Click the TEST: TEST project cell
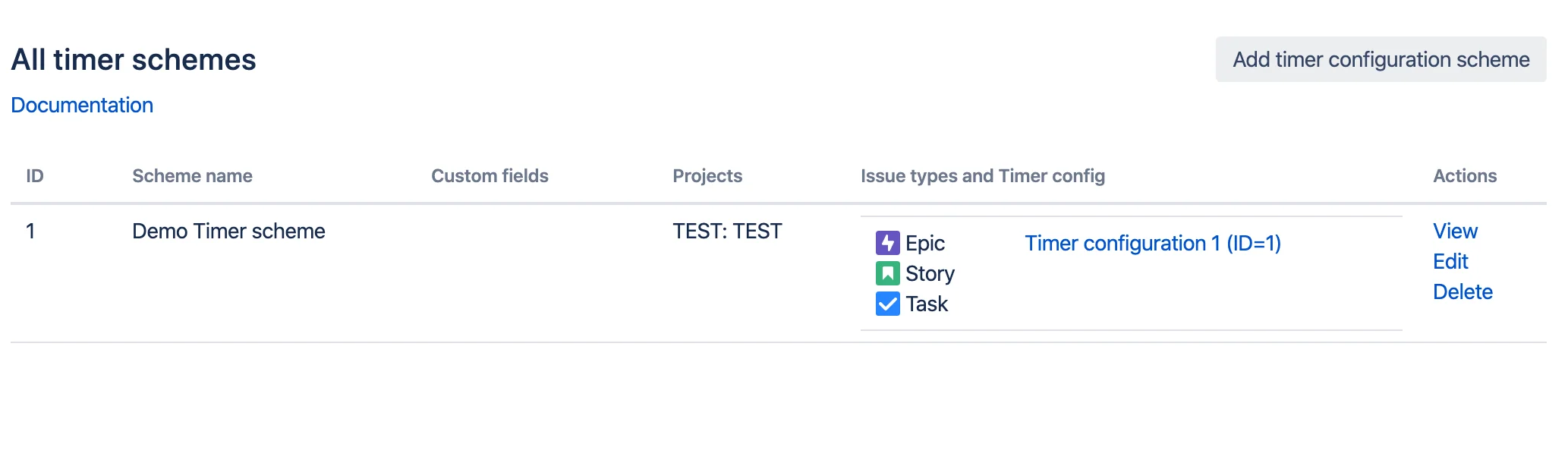This screenshot has width=1568, height=460. pyautogui.click(x=727, y=231)
